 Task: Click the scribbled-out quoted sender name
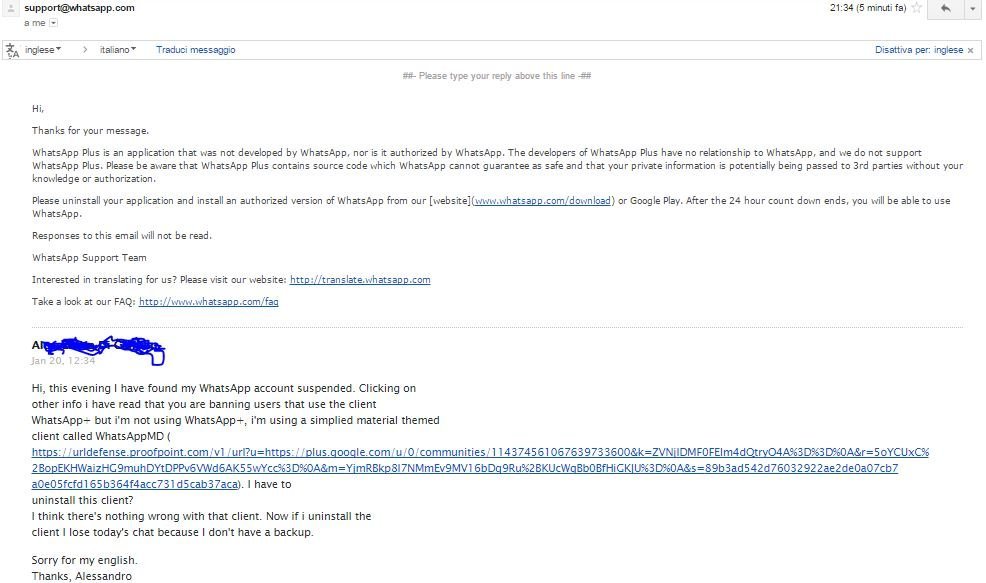100,349
